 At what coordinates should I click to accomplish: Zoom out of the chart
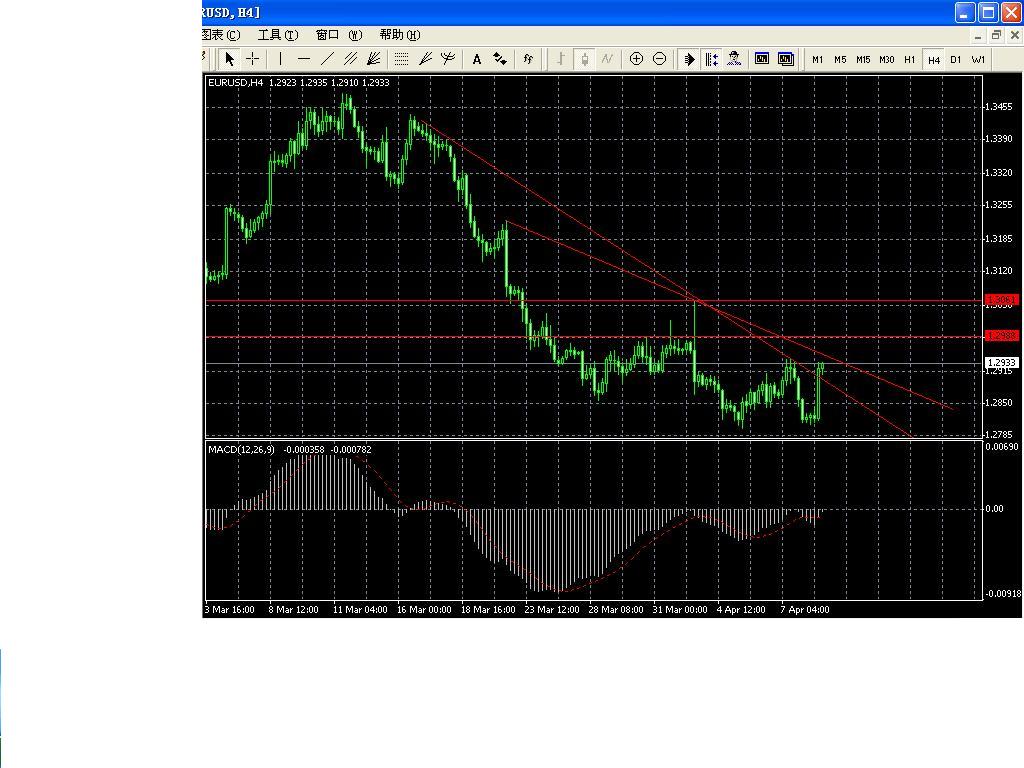(660, 59)
